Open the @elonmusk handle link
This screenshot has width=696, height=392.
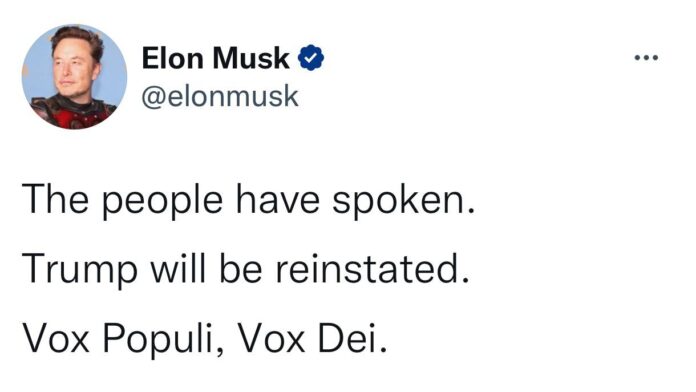[220, 96]
